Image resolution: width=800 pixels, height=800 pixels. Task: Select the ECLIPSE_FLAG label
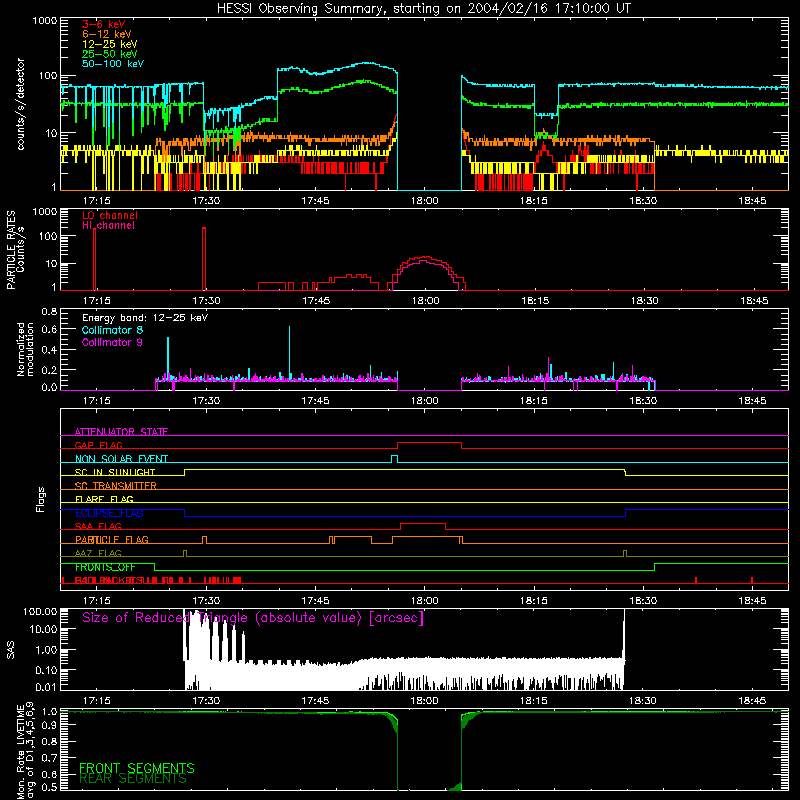109,513
